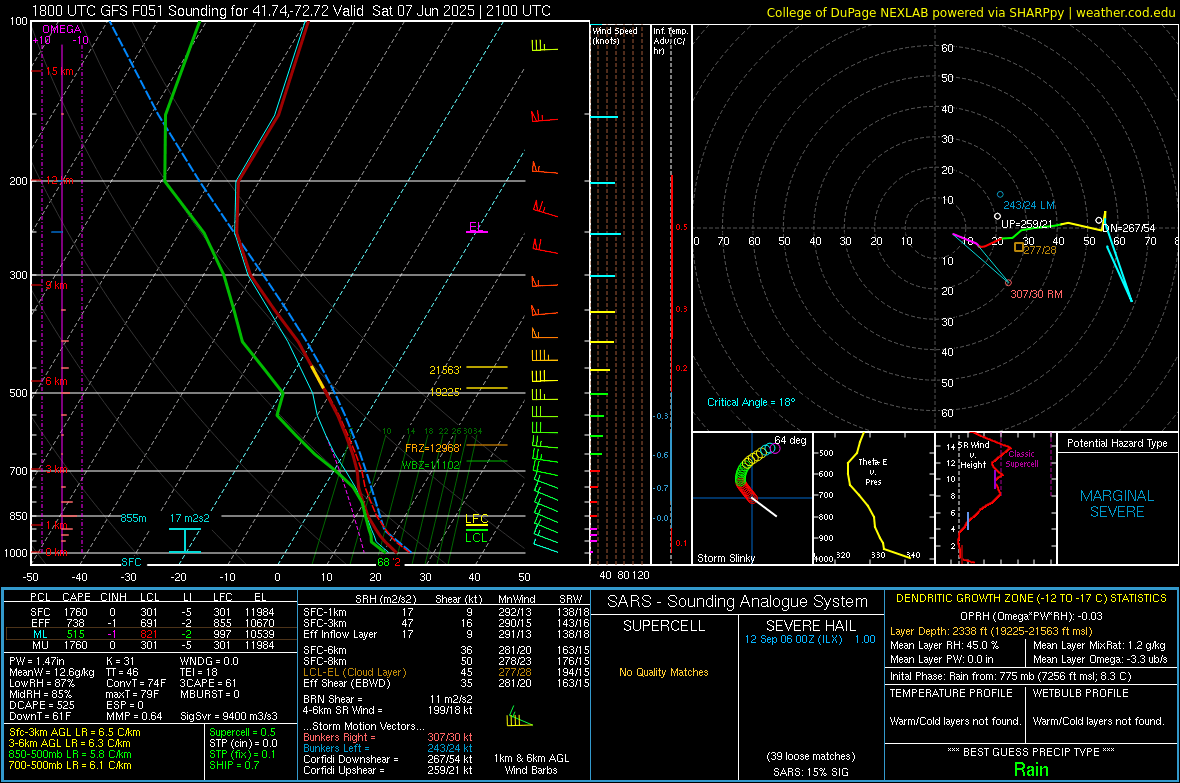The width and height of the screenshot is (1180, 783).
Task: Click 'DENDRITIC GROWTH ZONE' statistics header
Action: (x=1031, y=599)
